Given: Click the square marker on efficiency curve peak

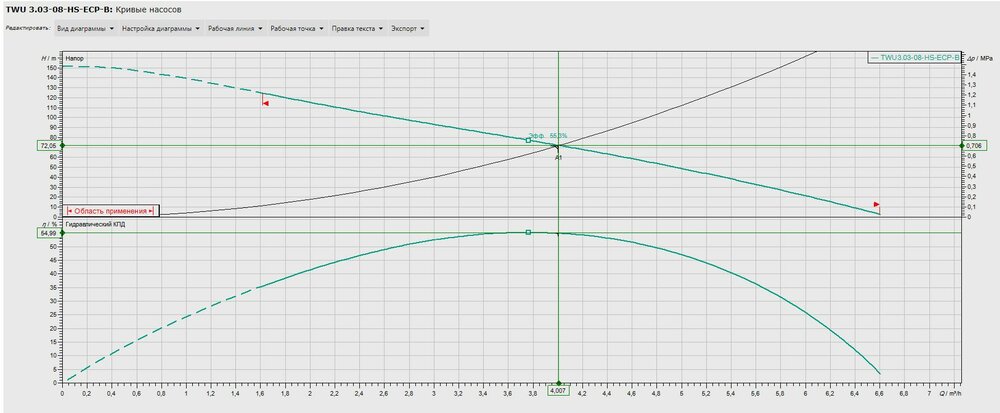Looking at the screenshot, I should pyautogui.click(x=528, y=233).
